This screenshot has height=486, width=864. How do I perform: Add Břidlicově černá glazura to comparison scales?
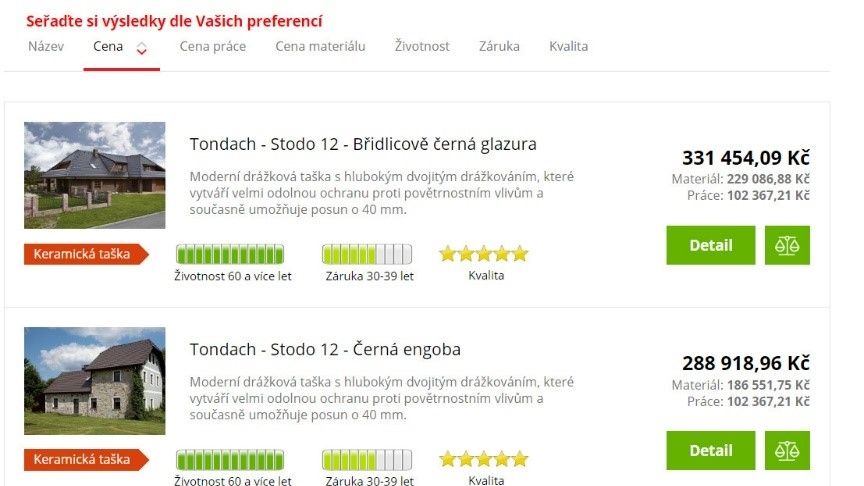(787, 245)
